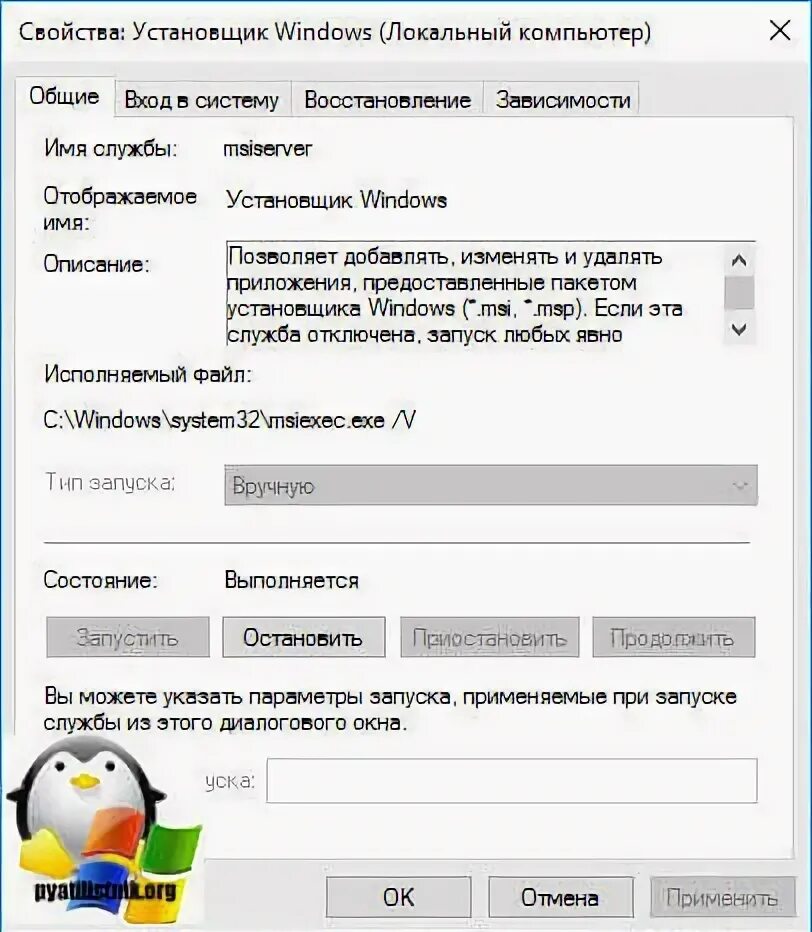Click the Запустить button

(x=128, y=637)
